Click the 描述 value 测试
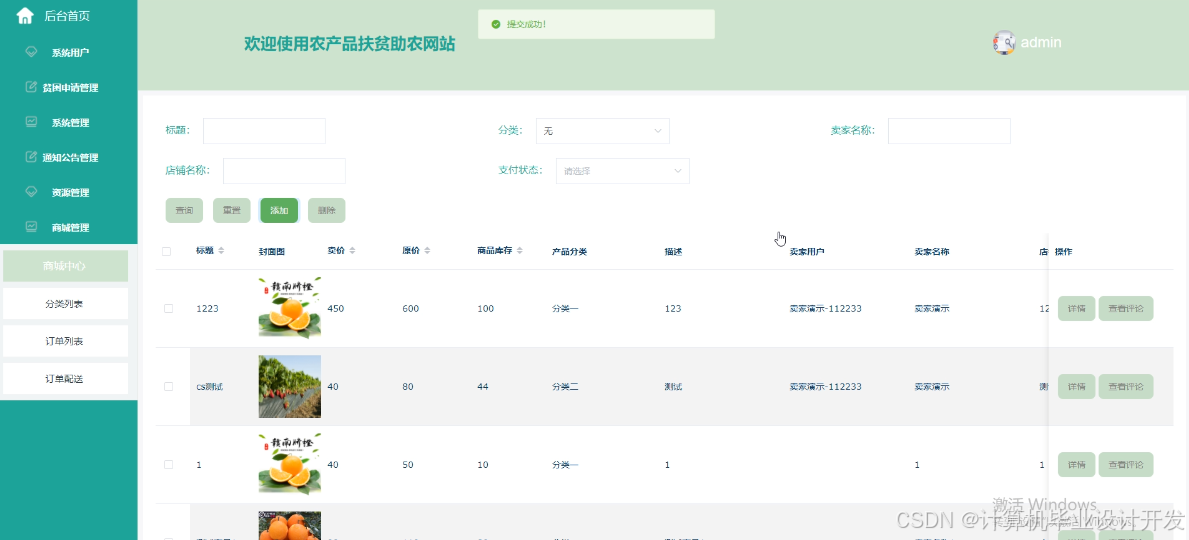Image resolution: width=1189 pixels, height=540 pixels. [x=673, y=387]
